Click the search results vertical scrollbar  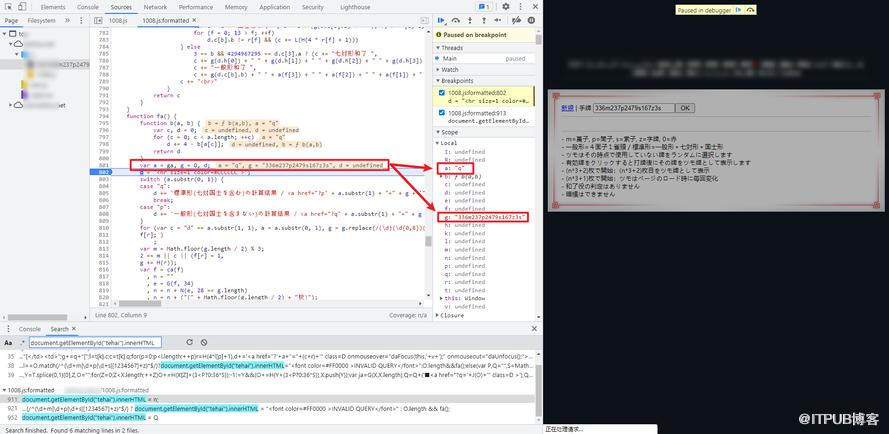[537, 389]
